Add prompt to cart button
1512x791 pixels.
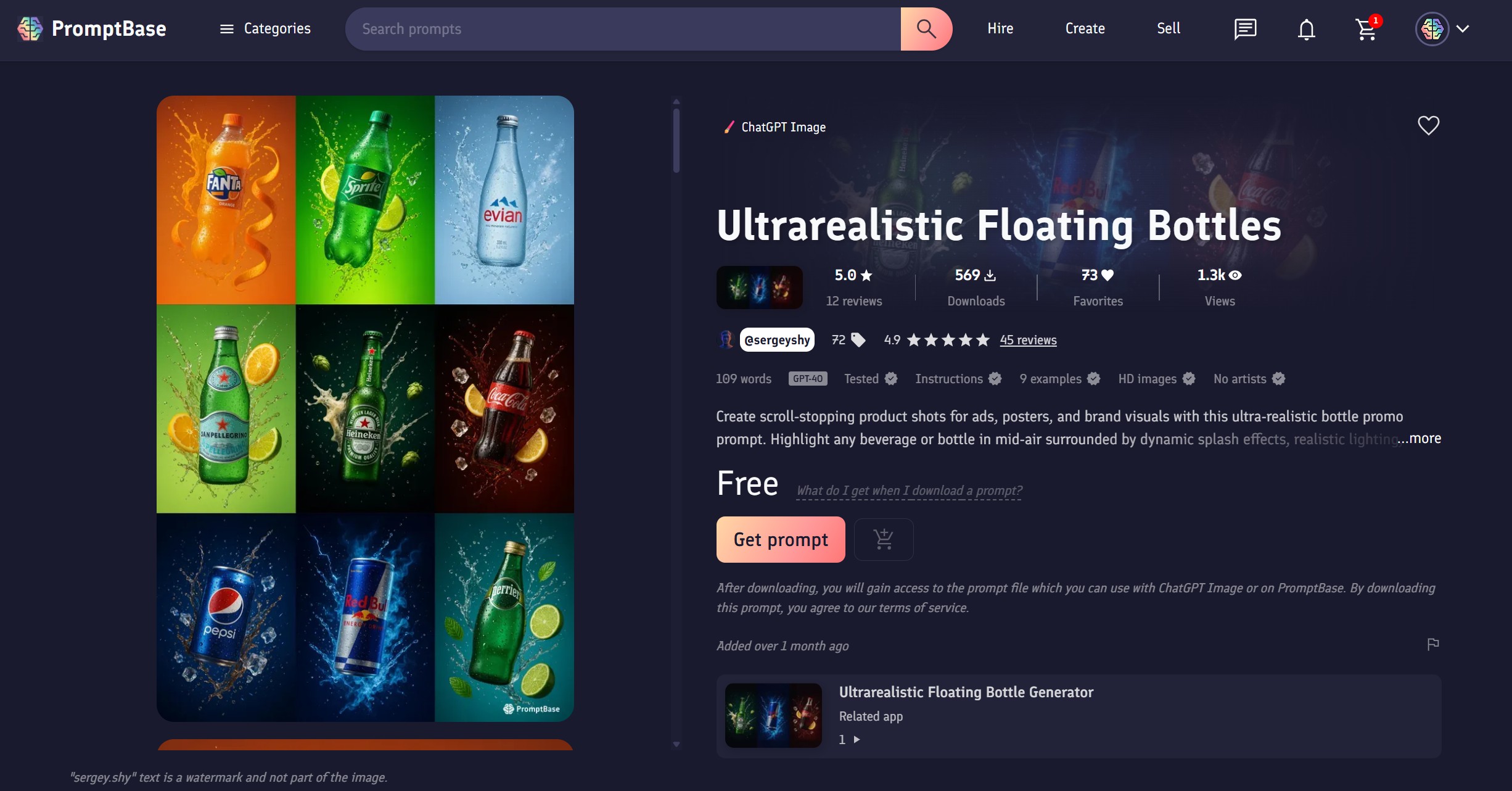click(x=883, y=539)
